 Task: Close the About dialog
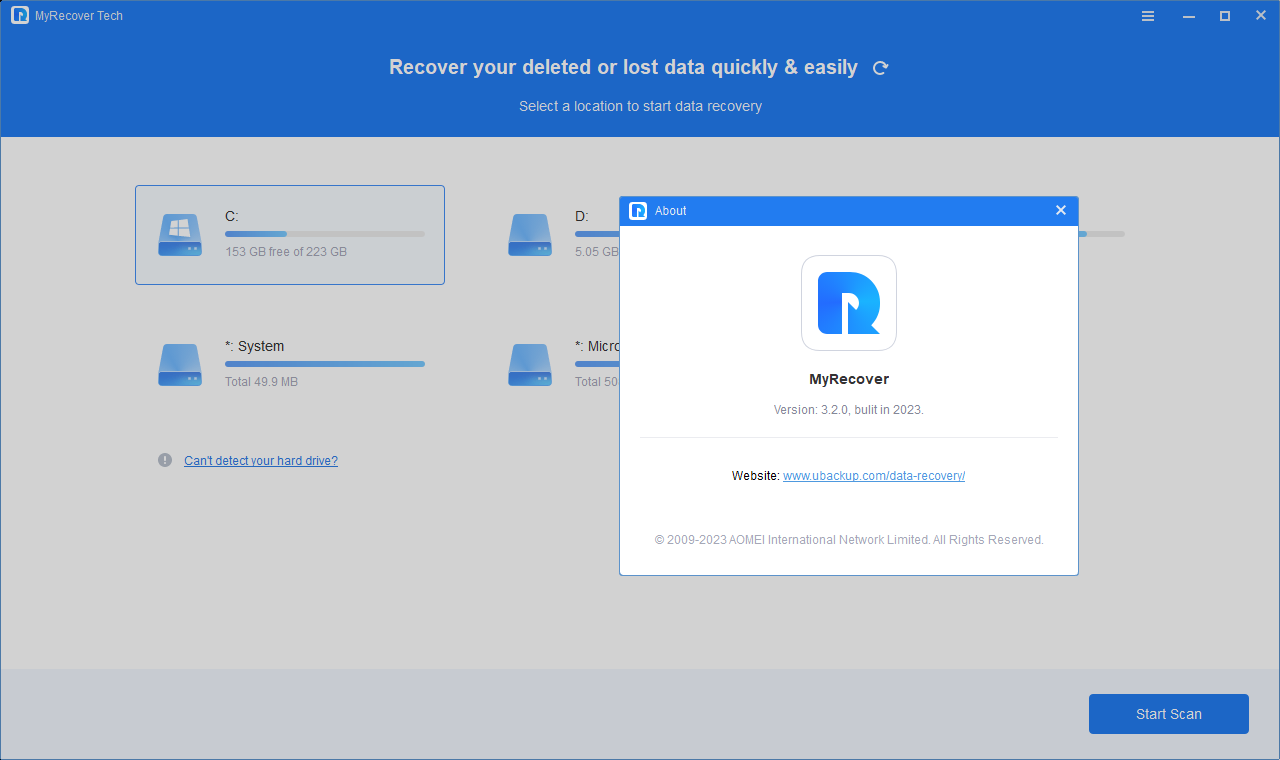(1061, 210)
